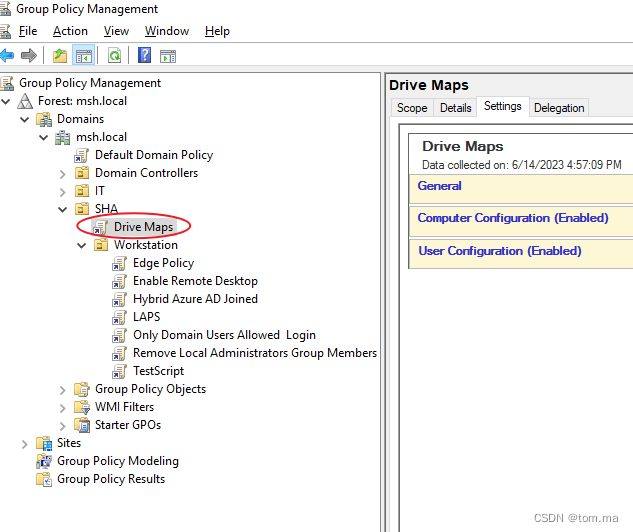Image resolution: width=633 pixels, height=532 pixels.
Task: Expand the Sites node
Action: coord(25,444)
